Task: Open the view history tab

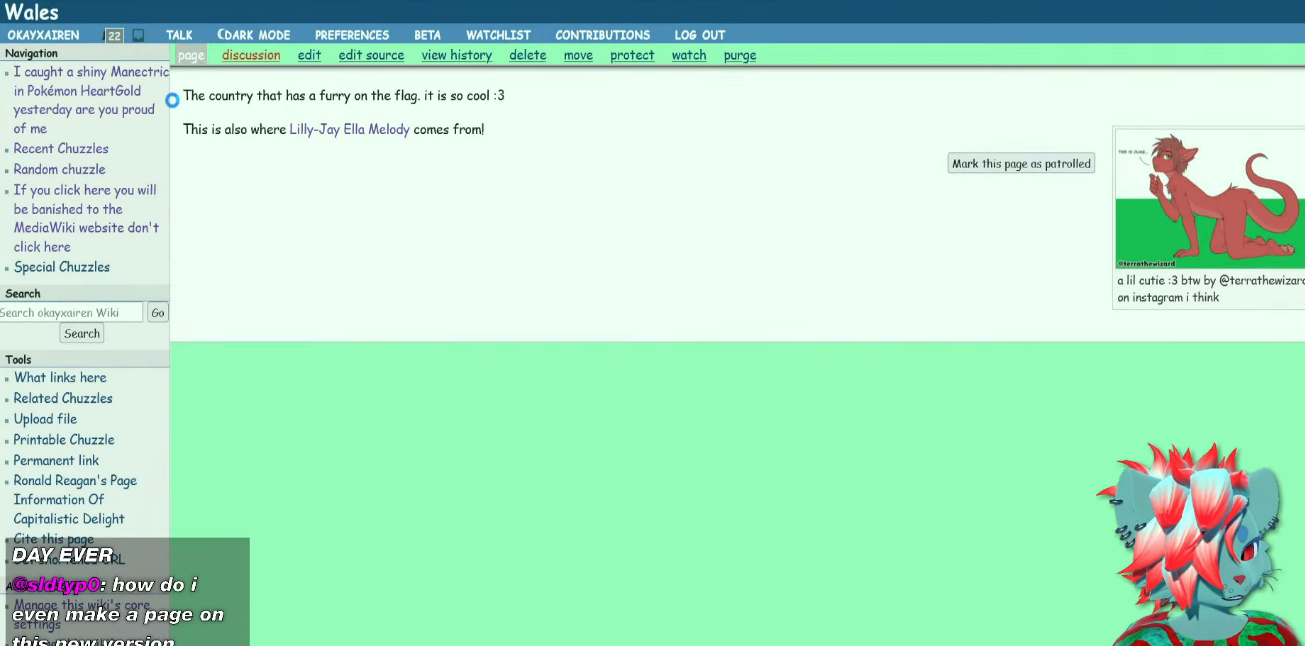Action: [456, 55]
